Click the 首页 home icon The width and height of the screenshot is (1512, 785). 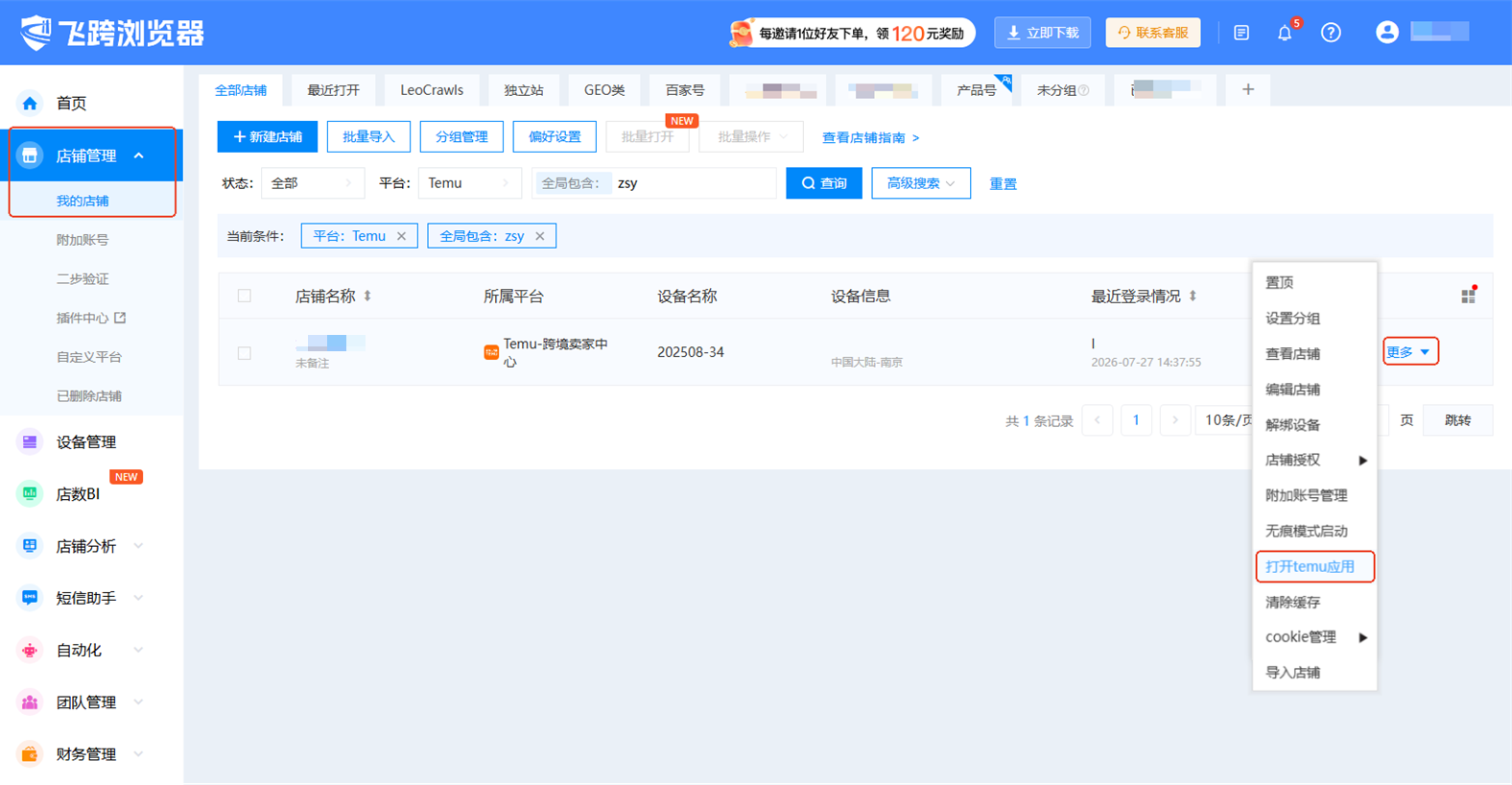30,103
